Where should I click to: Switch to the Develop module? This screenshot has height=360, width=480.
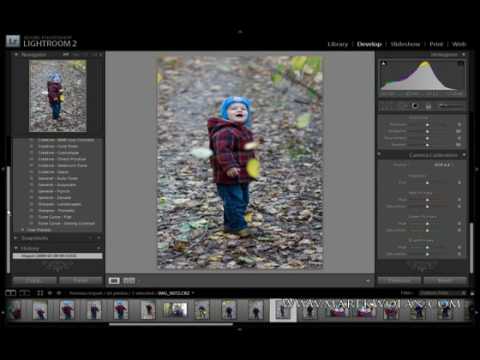click(x=369, y=44)
